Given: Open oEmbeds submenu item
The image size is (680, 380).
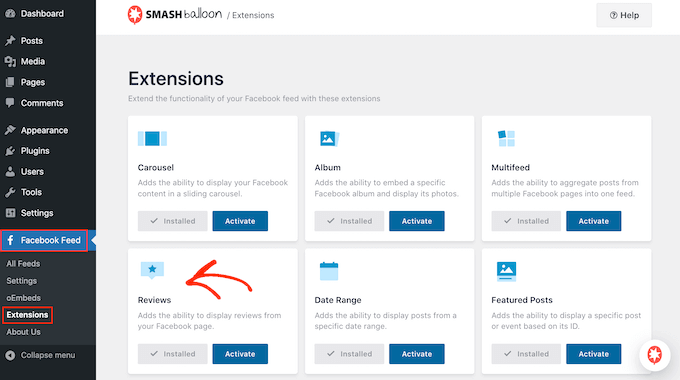Looking at the screenshot, I should point(23,298).
